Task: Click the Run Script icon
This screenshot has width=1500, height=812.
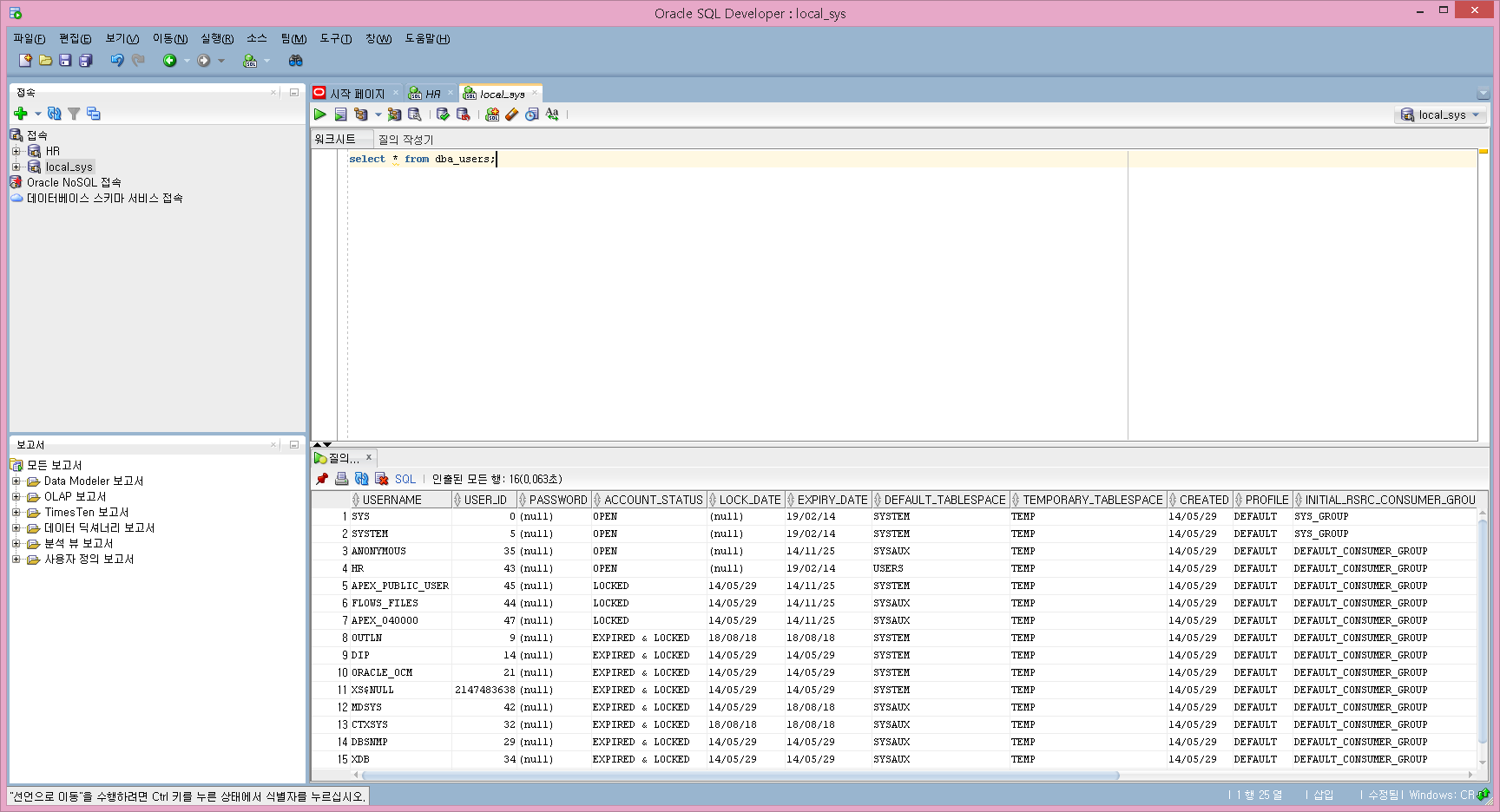Action: click(340, 115)
